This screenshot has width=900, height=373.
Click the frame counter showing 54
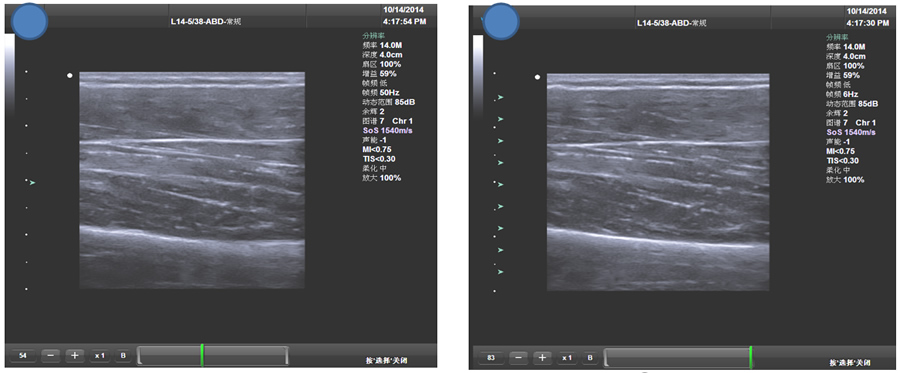pos(23,356)
